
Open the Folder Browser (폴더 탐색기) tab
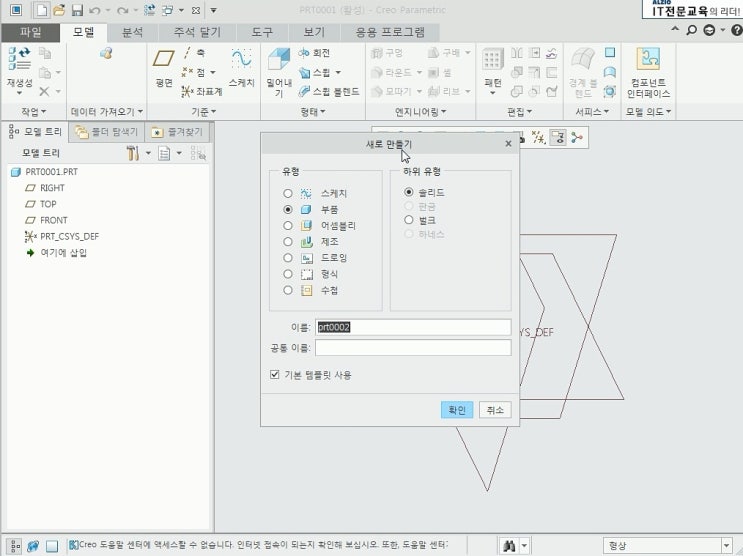[x=107, y=132]
